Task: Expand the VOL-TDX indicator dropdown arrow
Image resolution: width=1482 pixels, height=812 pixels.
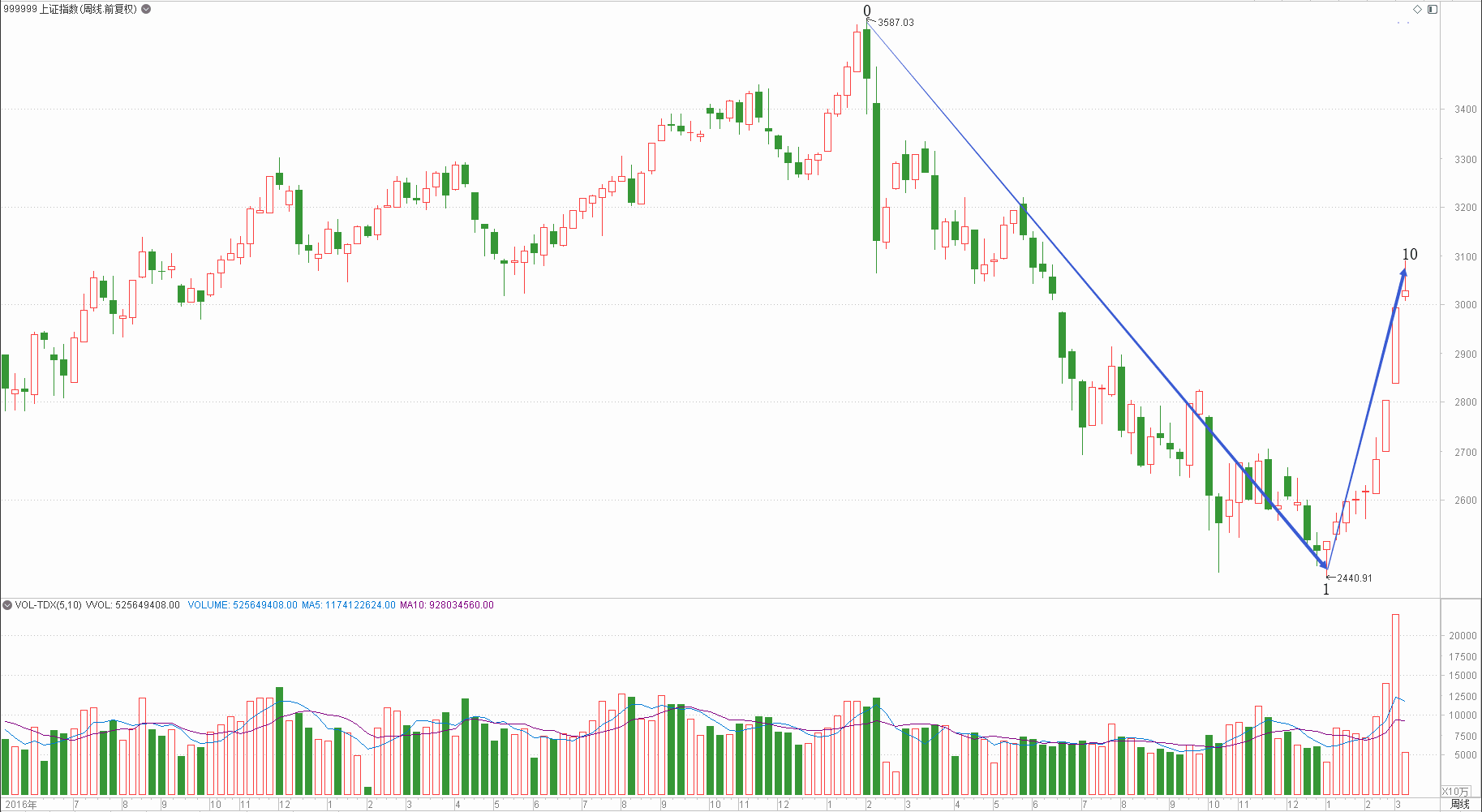Action: click(x=7, y=605)
